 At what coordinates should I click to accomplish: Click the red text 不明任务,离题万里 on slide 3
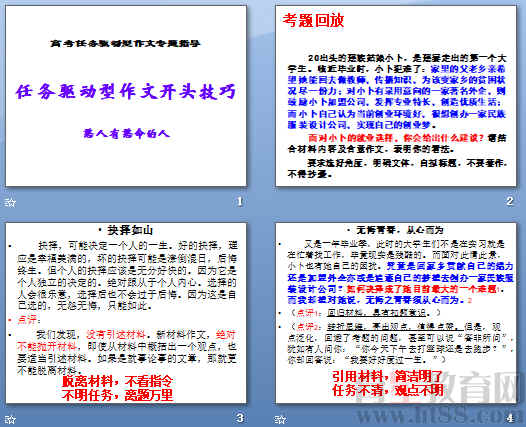coord(117,395)
